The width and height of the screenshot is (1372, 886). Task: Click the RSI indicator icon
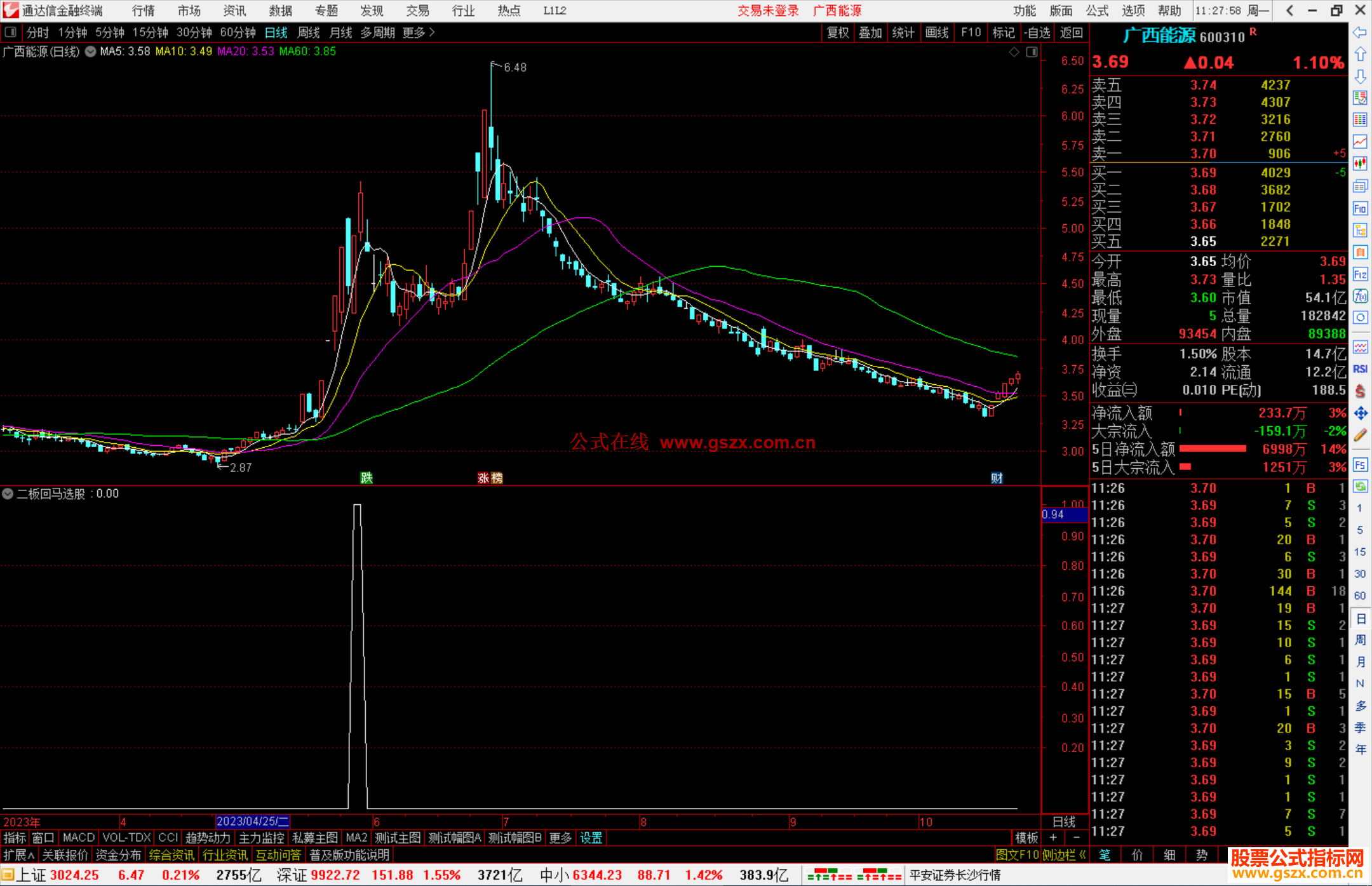(1360, 369)
